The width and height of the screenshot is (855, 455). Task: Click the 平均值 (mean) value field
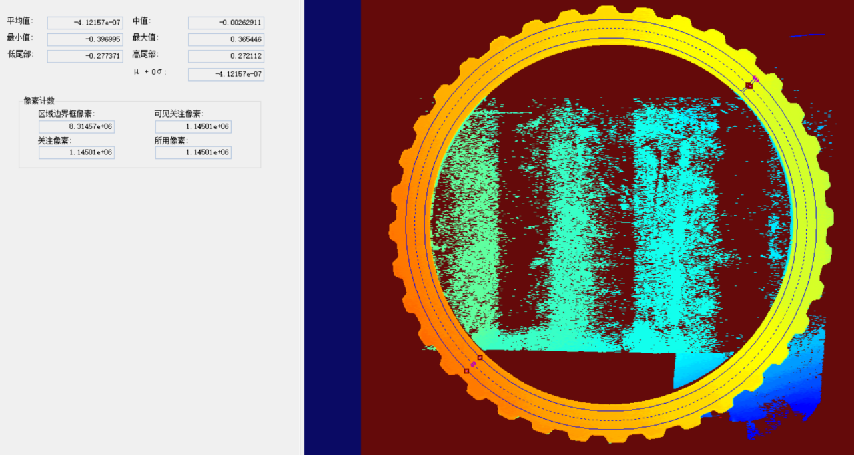pyautogui.click(x=85, y=22)
